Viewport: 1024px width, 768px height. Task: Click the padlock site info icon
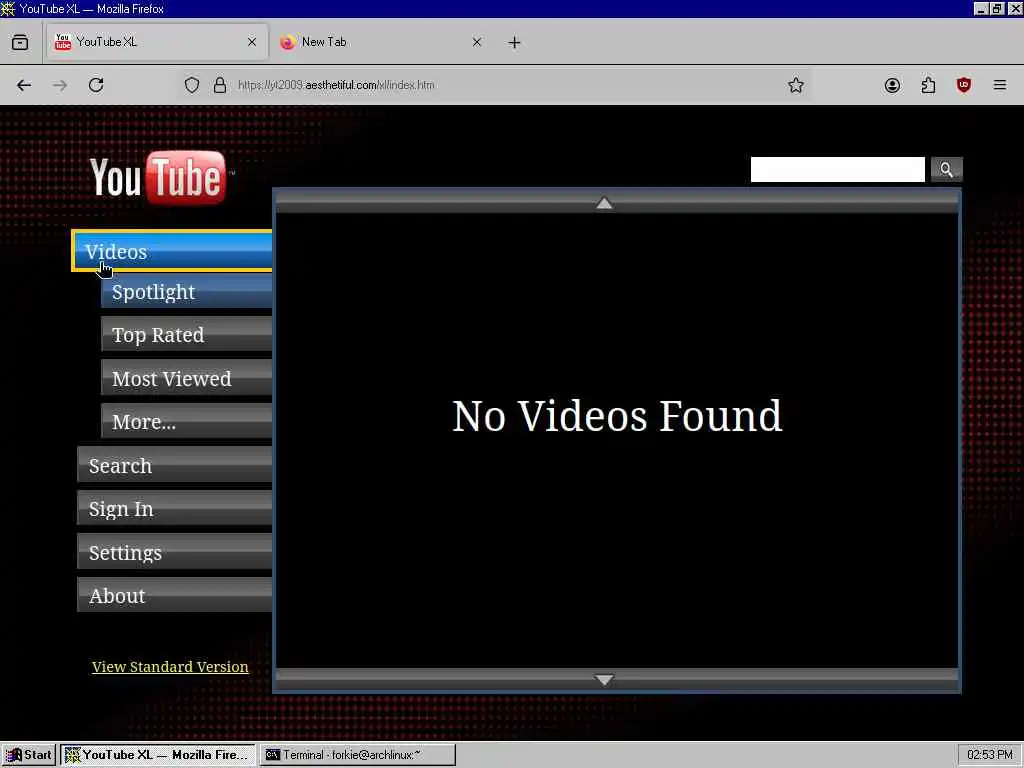pyautogui.click(x=220, y=85)
